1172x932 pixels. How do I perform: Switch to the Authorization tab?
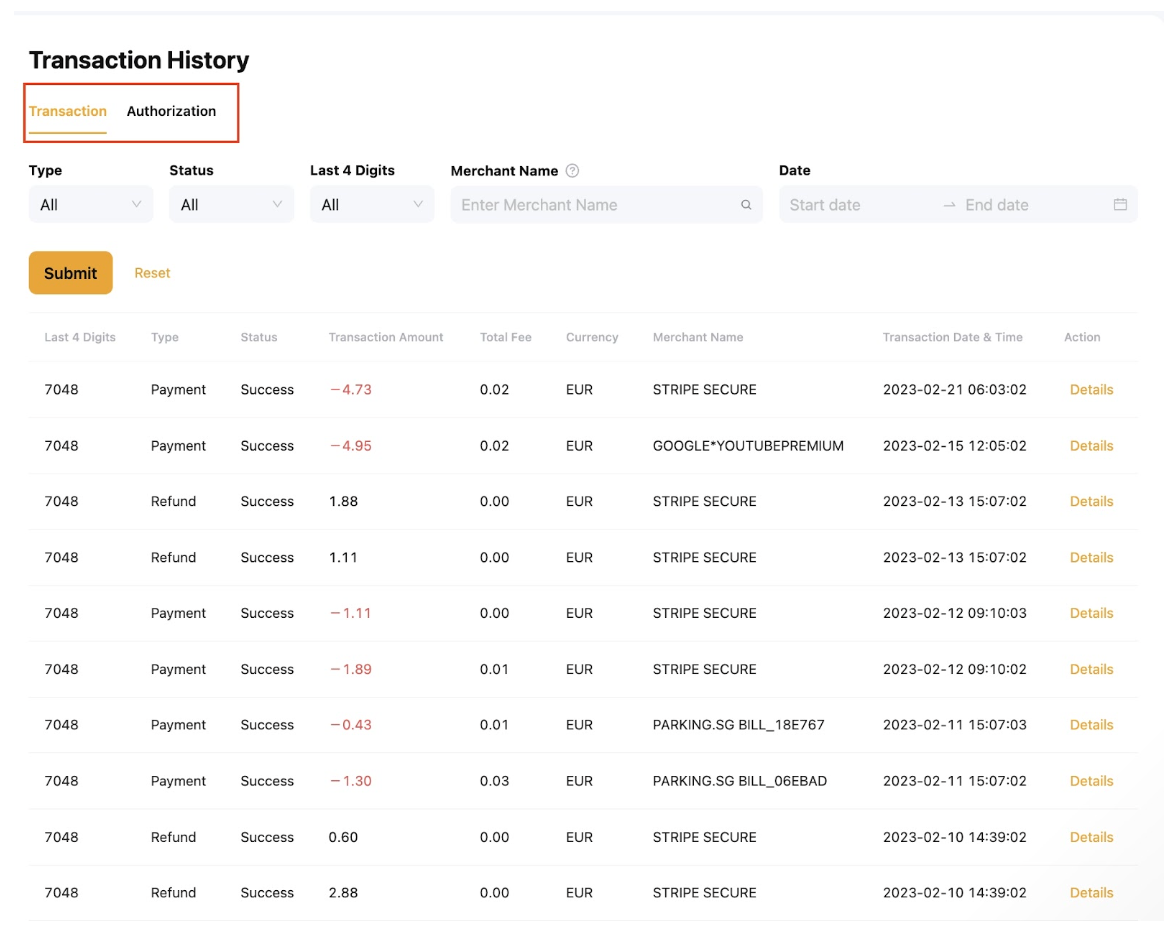(171, 111)
